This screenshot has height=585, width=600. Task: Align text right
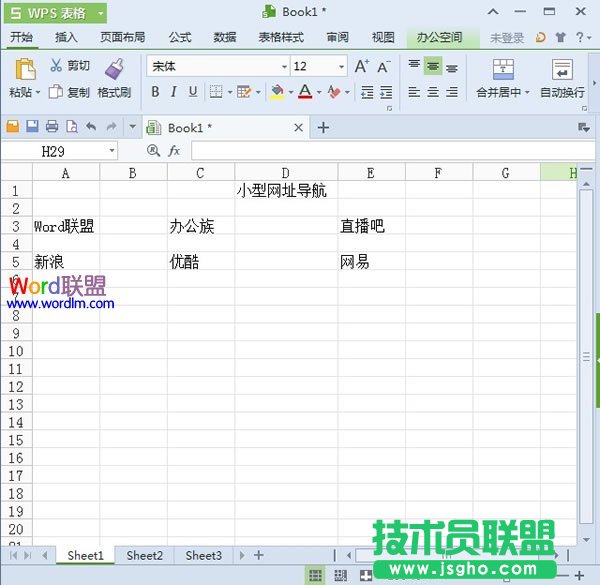(x=452, y=92)
